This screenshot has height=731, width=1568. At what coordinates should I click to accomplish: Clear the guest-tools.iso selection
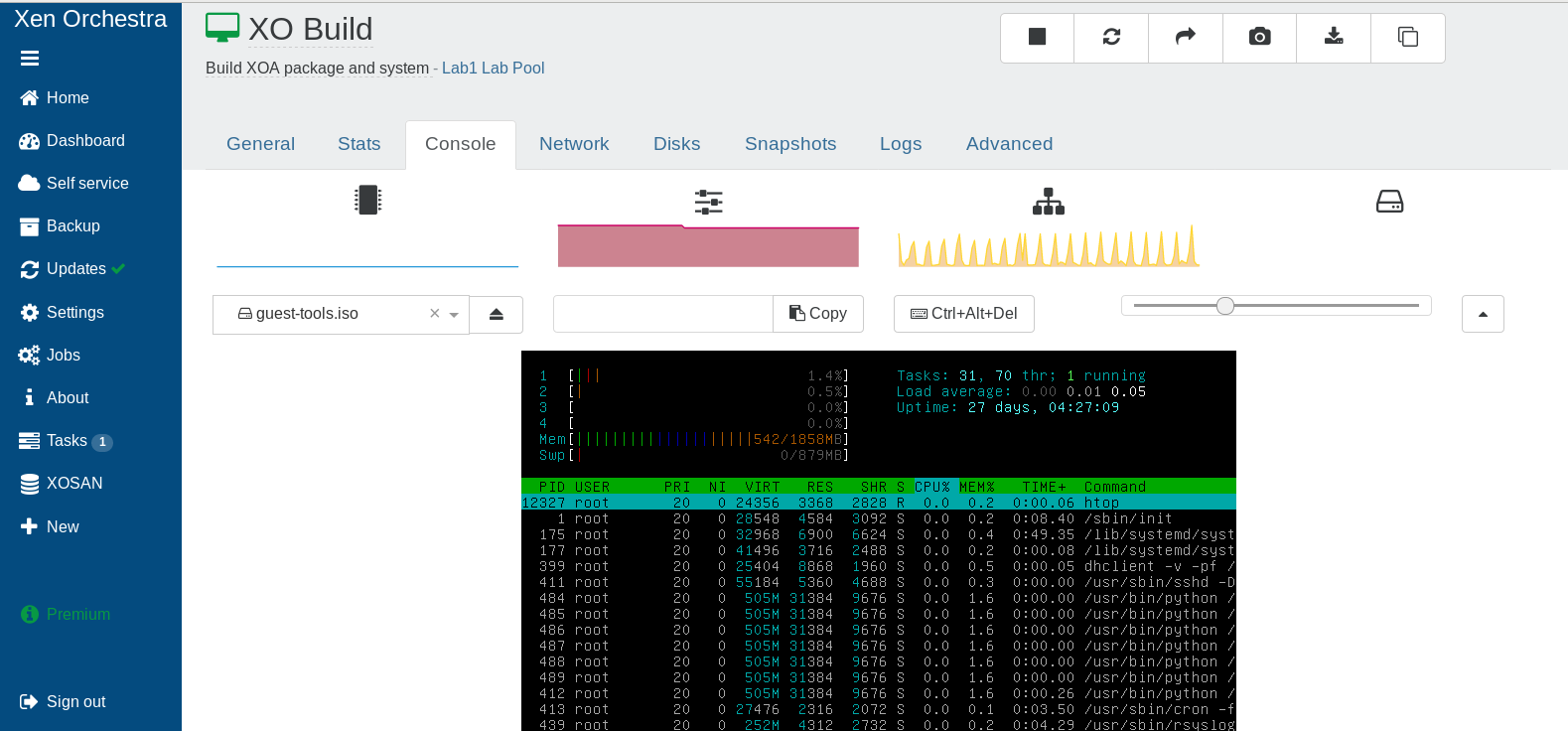click(x=434, y=313)
